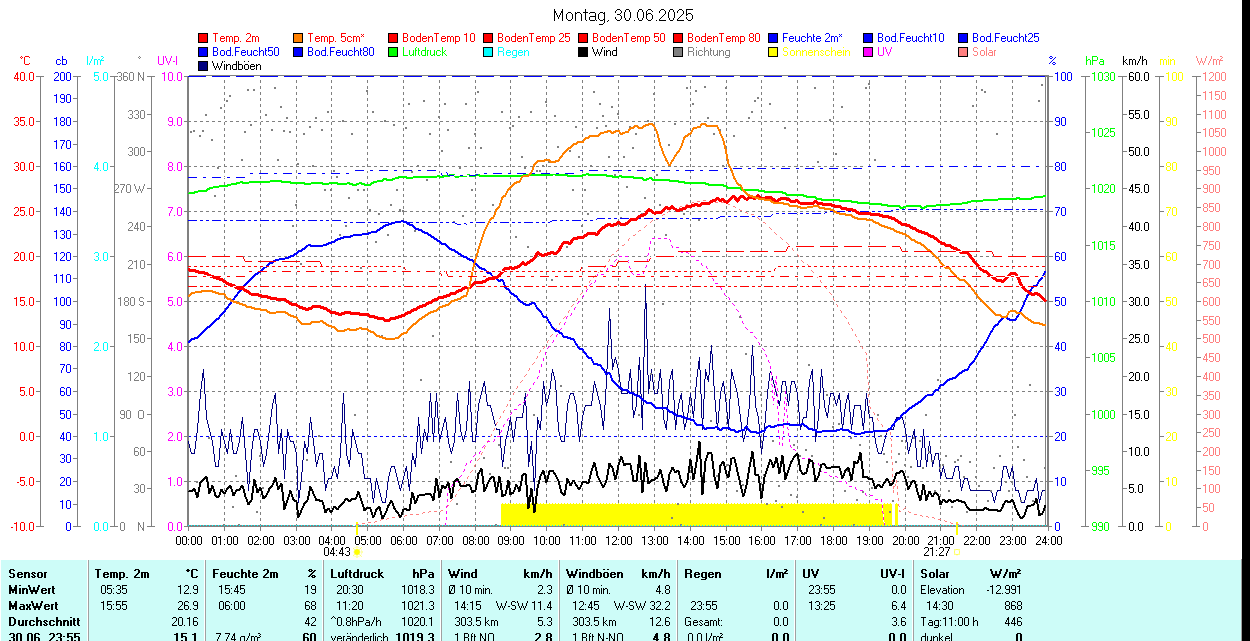Viewport: 1250px width, 641px height.
Task: Click the wind gust maximum W-SW 32.2
Action: pyautogui.click(x=642, y=606)
